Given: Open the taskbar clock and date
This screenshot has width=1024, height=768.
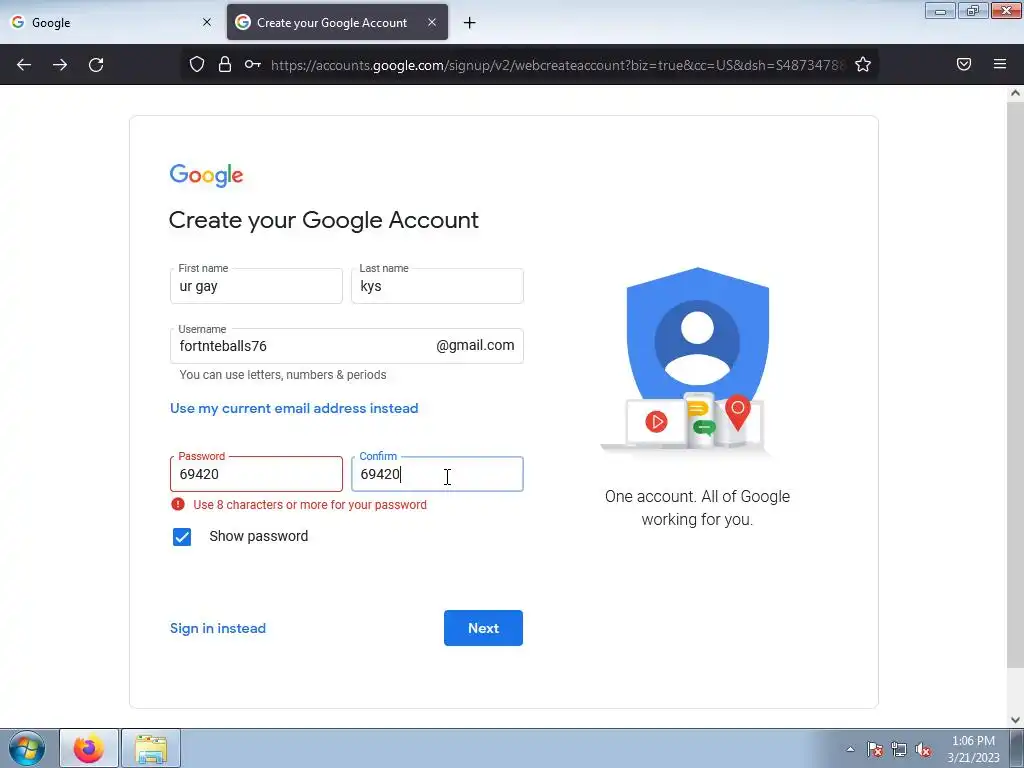Looking at the screenshot, I should 973,749.
